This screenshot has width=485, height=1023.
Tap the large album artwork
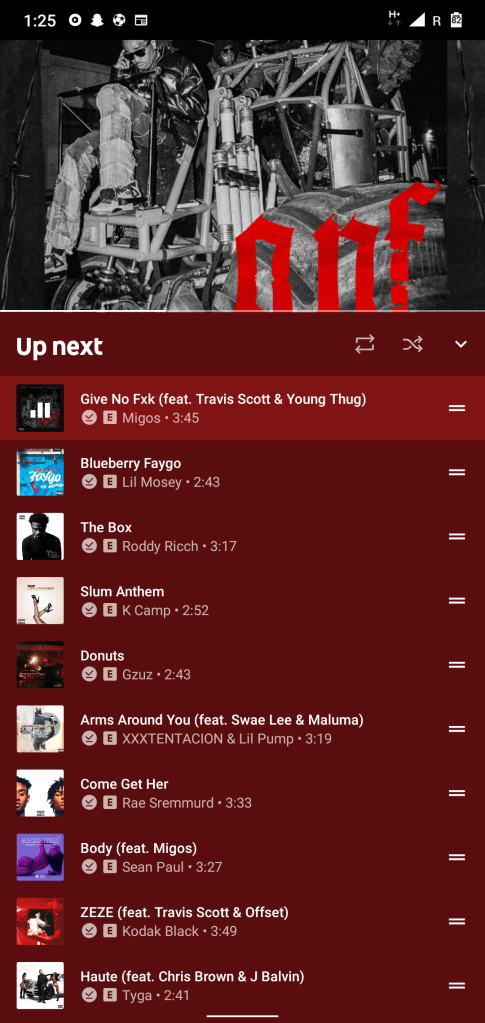[242, 176]
